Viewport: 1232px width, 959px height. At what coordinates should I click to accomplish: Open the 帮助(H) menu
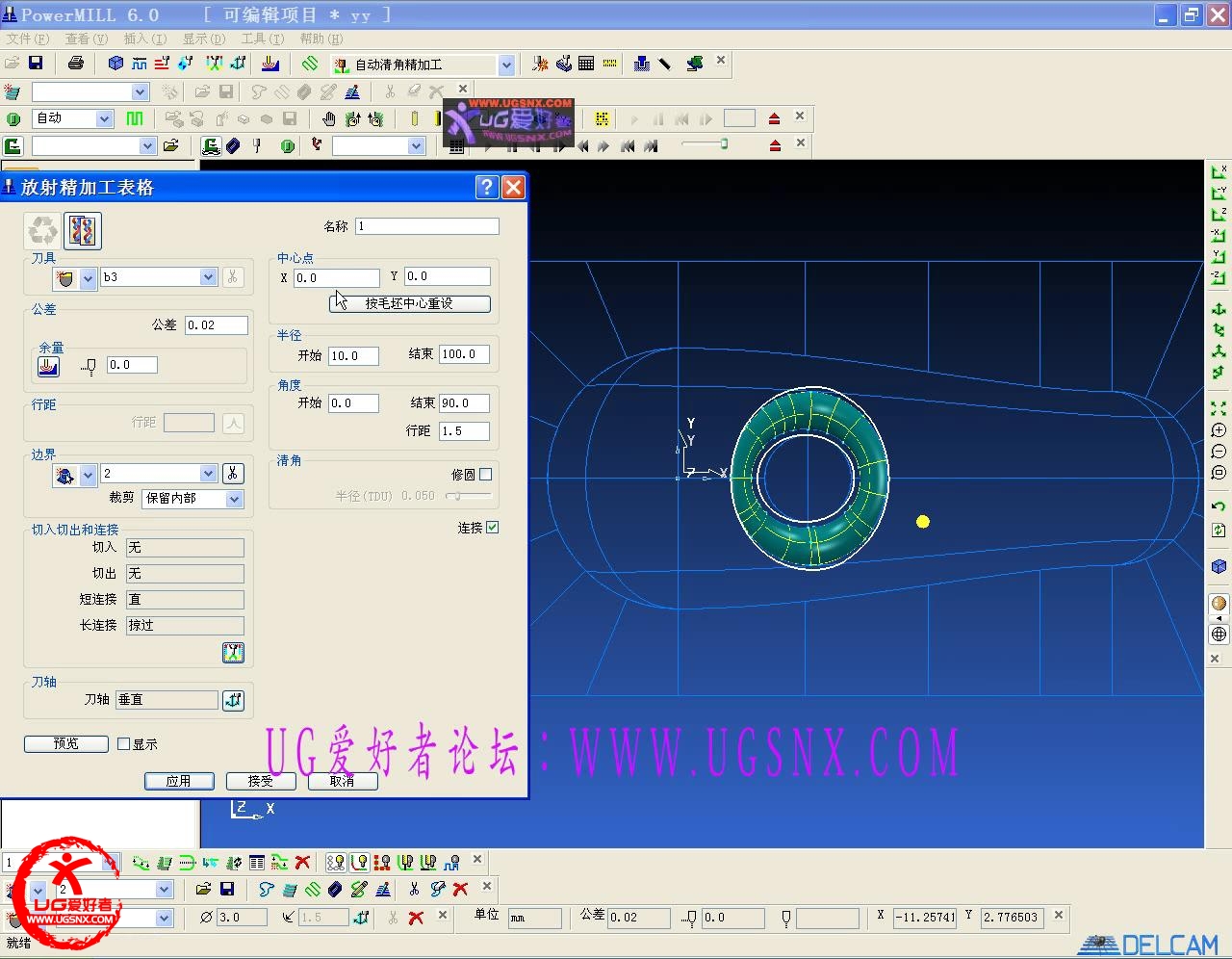tap(321, 39)
